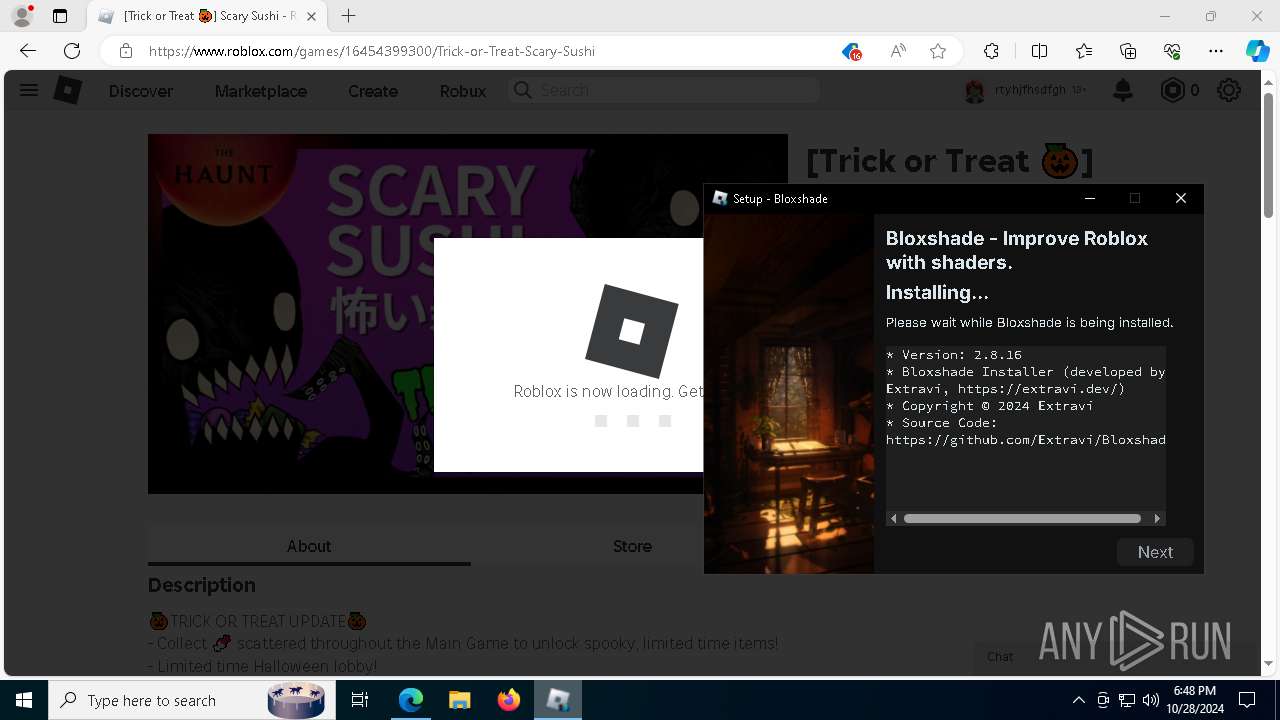
Task: Open the Collections icon
Action: pyautogui.click(x=1128, y=51)
